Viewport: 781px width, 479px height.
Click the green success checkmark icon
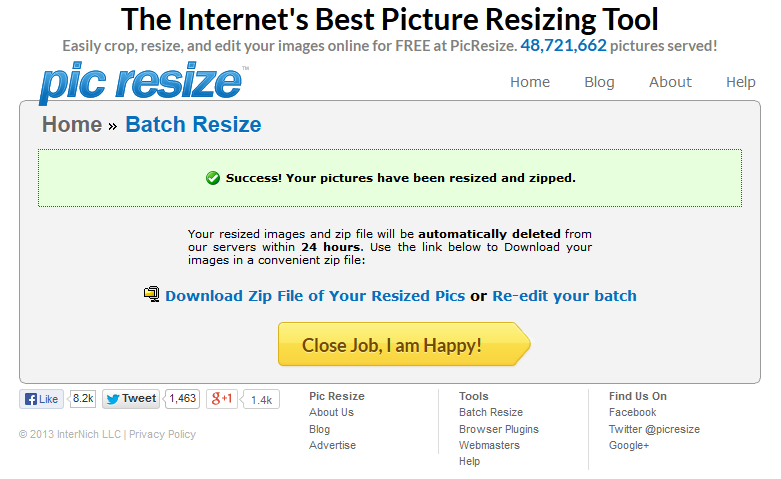pos(213,178)
